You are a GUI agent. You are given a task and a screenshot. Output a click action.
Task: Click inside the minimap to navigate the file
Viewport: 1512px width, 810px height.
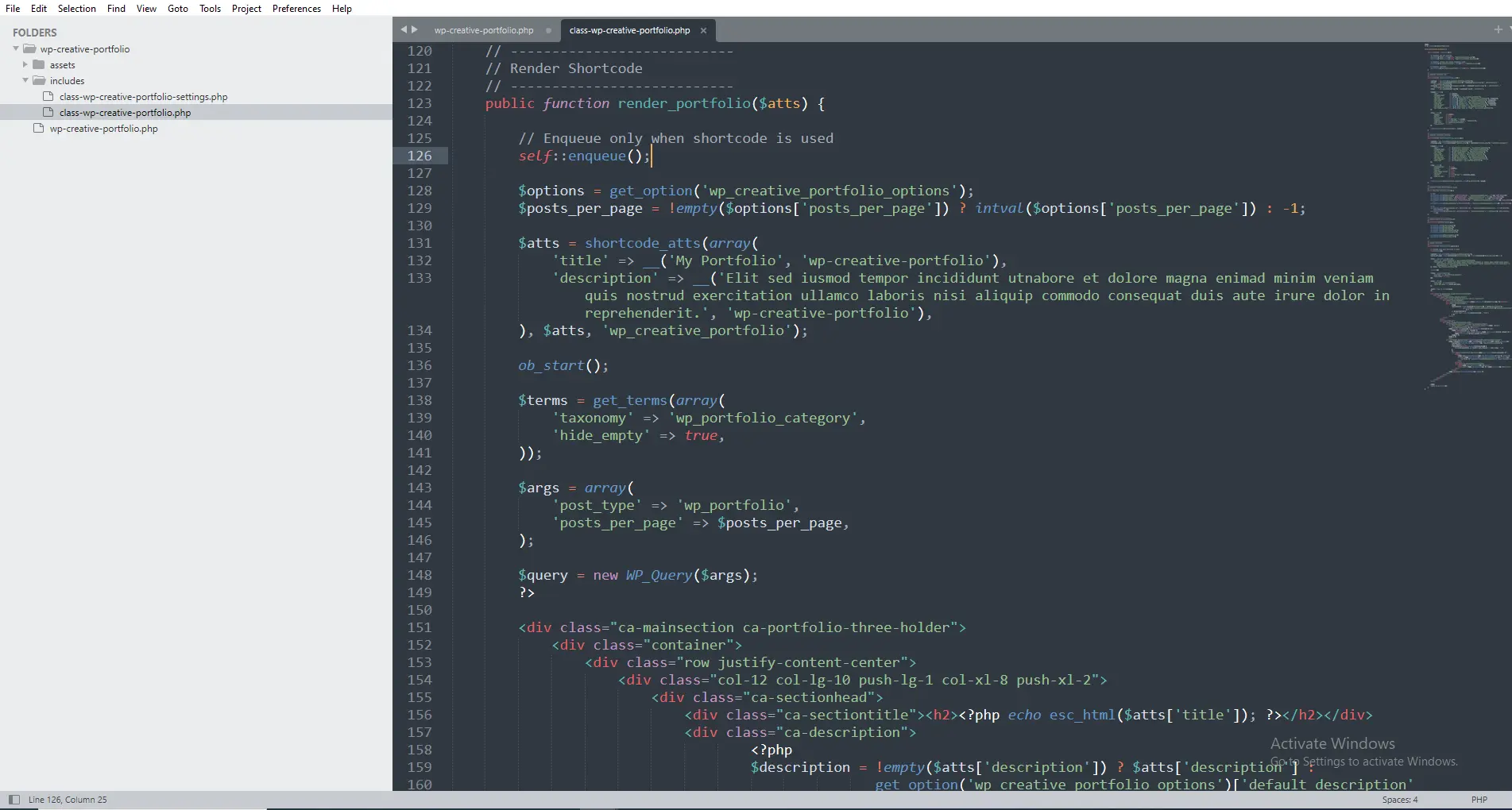click(x=1462, y=214)
